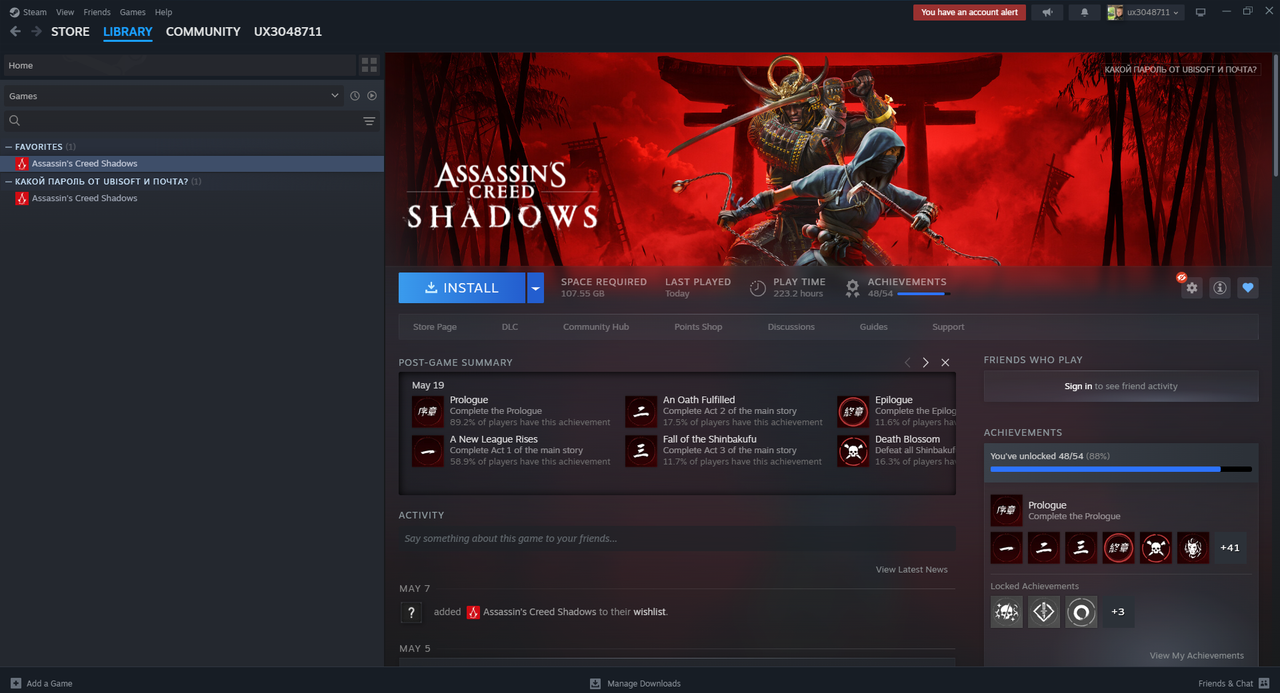Toggle ready-to-play filter icon

point(372,96)
